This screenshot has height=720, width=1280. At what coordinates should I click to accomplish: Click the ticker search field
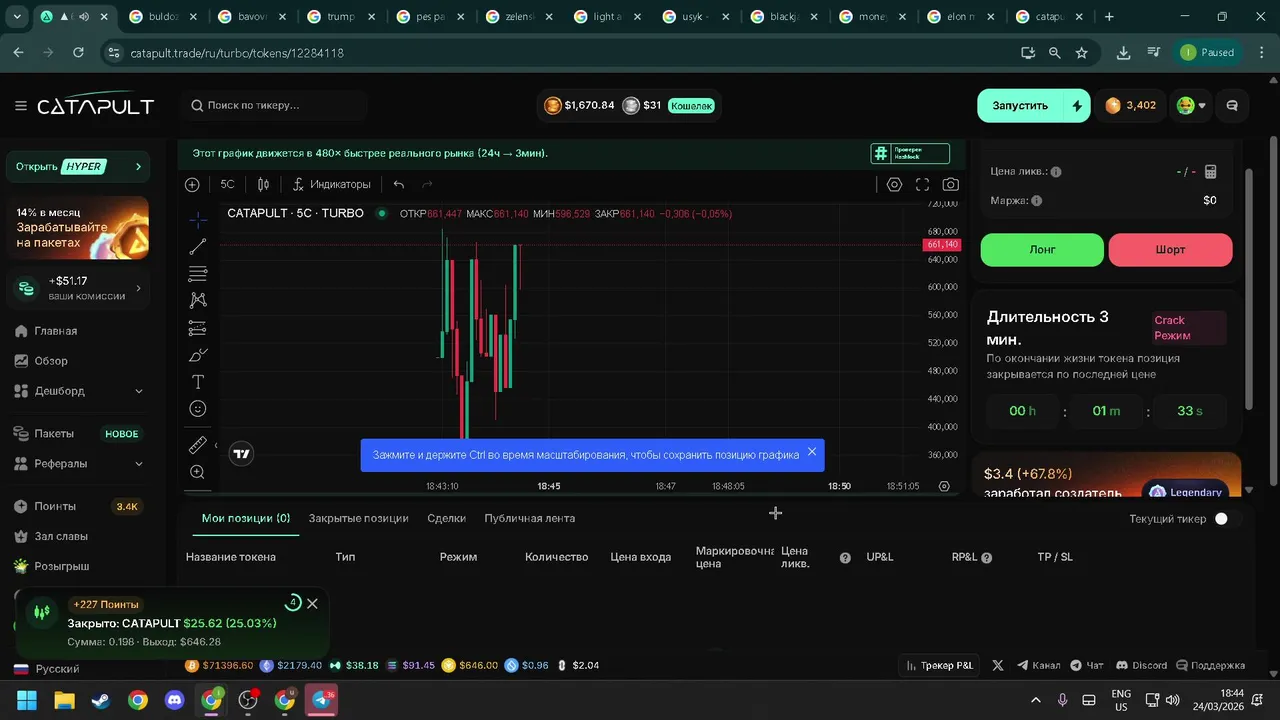(274, 105)
